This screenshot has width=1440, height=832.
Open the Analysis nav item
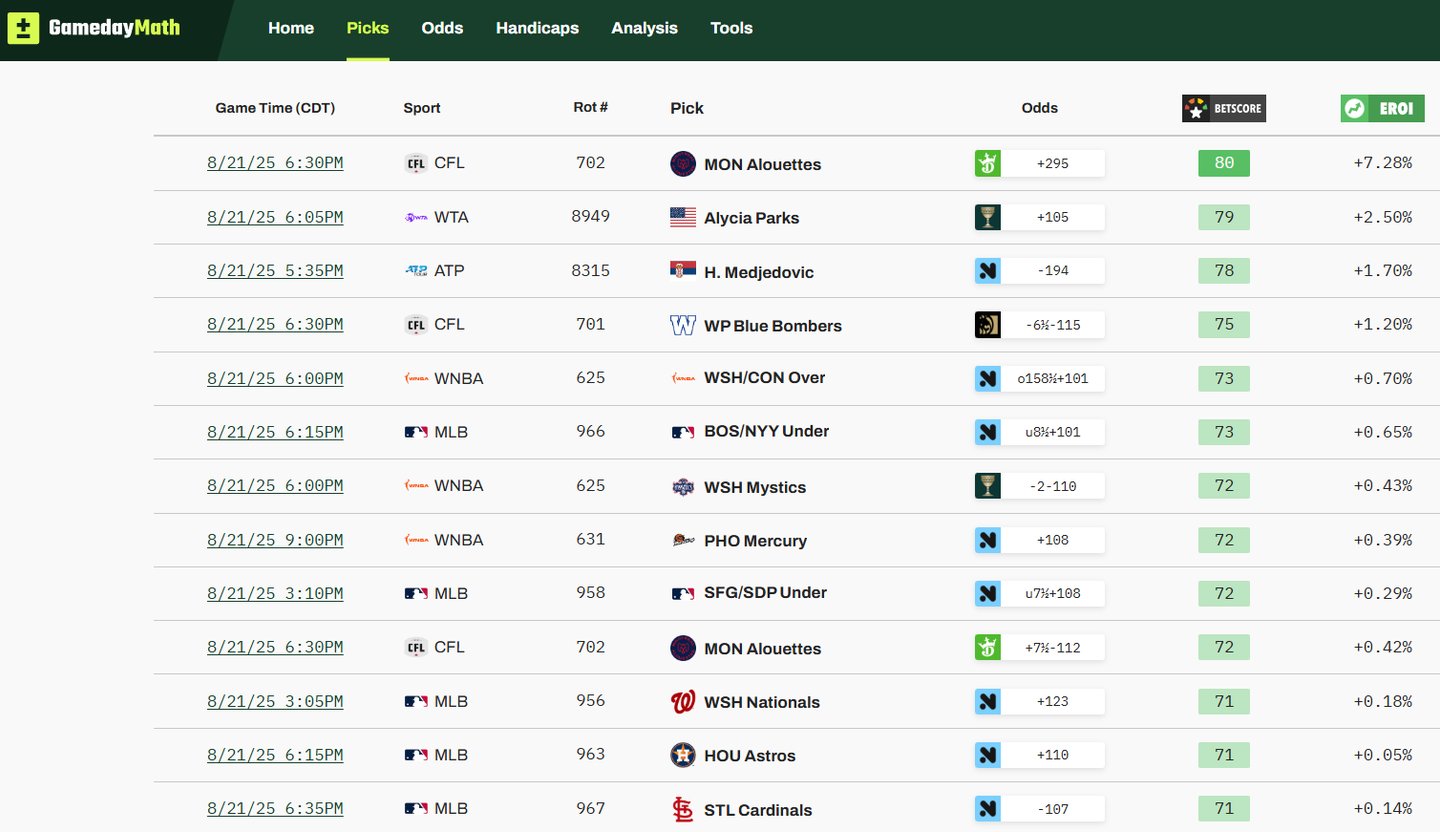pos(644,28)
